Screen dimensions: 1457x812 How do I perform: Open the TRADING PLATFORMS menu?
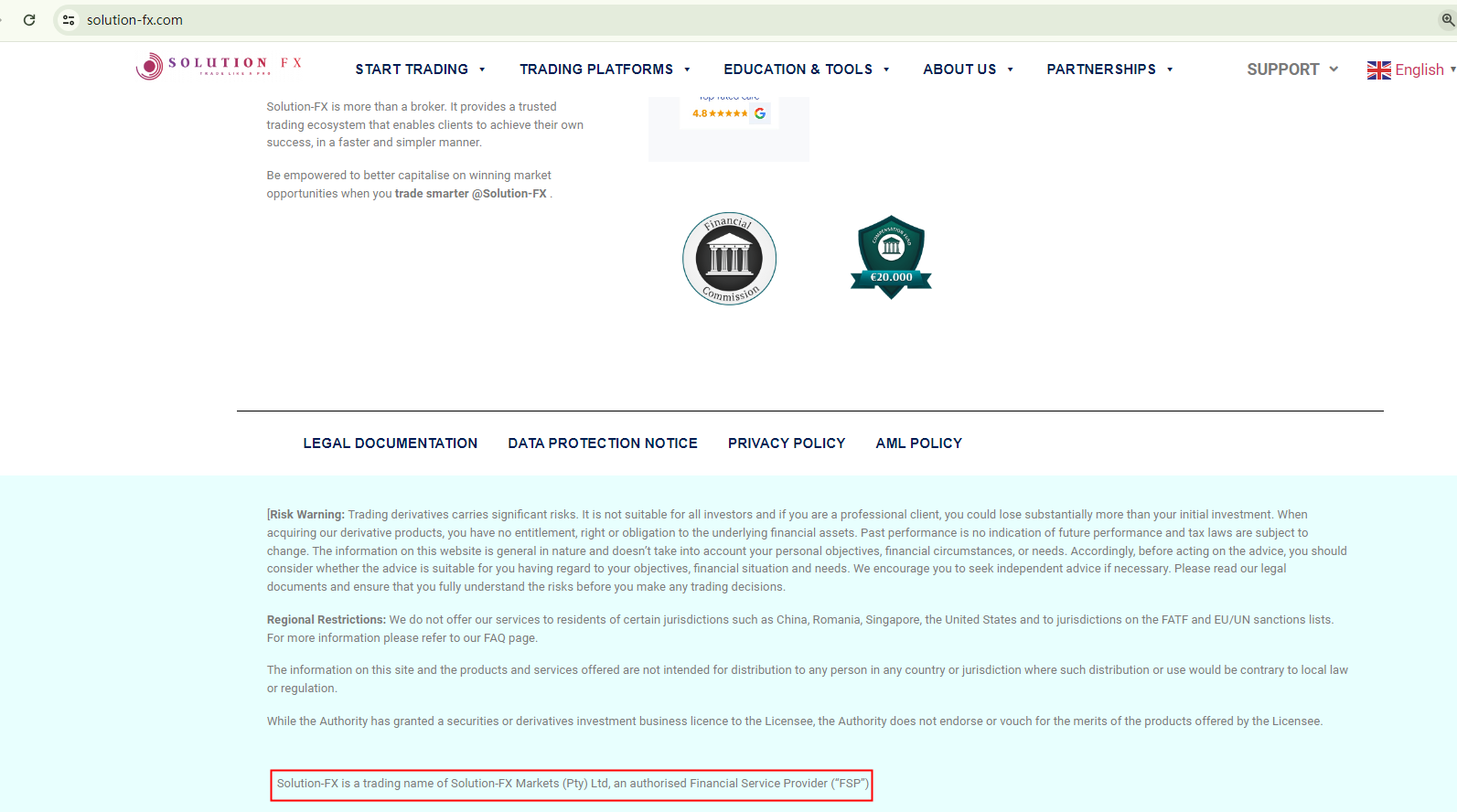click(596, 69)
